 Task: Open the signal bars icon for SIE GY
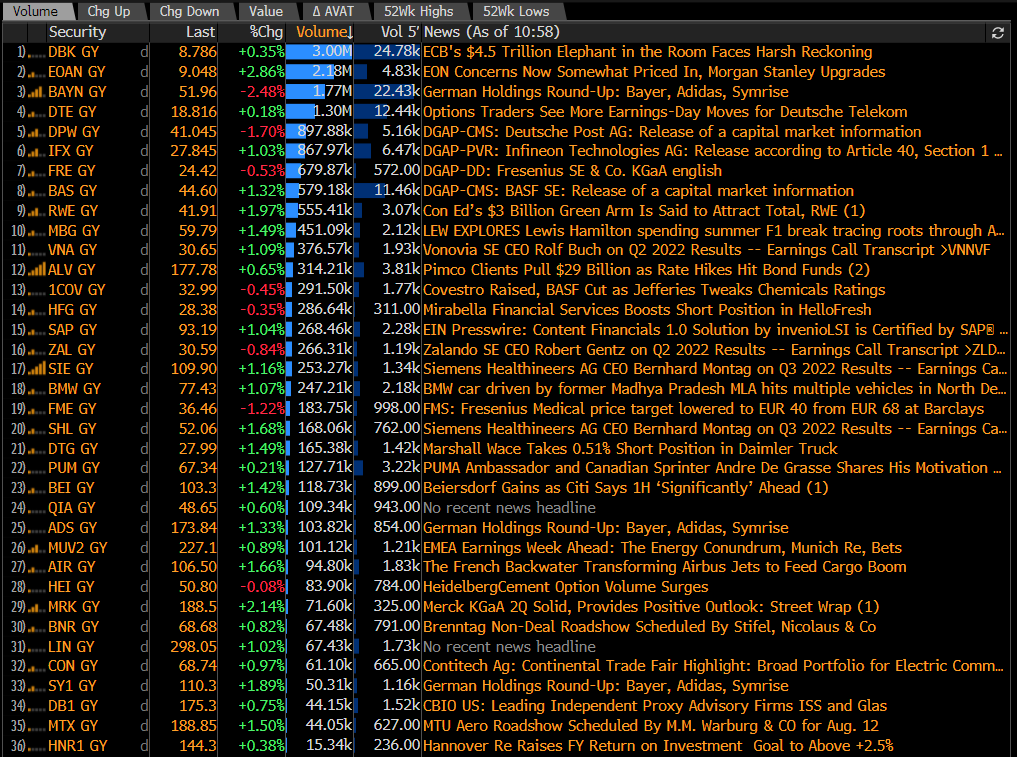[x=37, y=370]
